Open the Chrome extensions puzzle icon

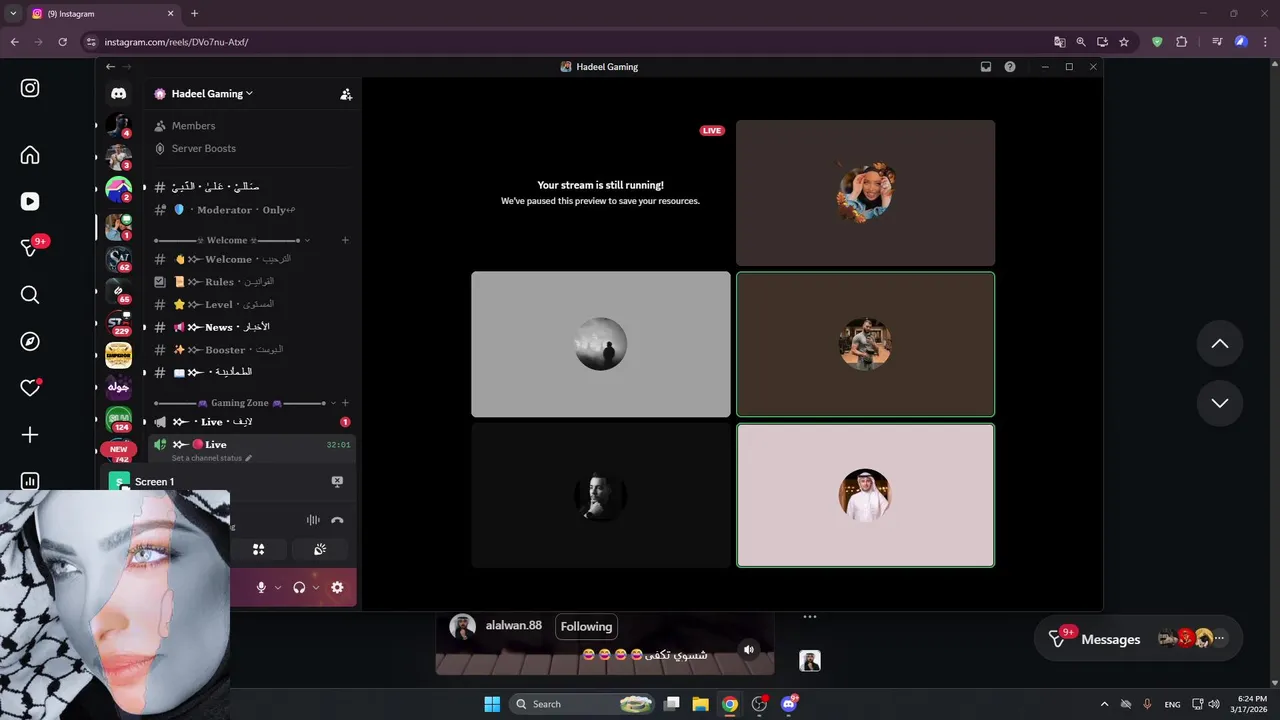pos(1182,42)
